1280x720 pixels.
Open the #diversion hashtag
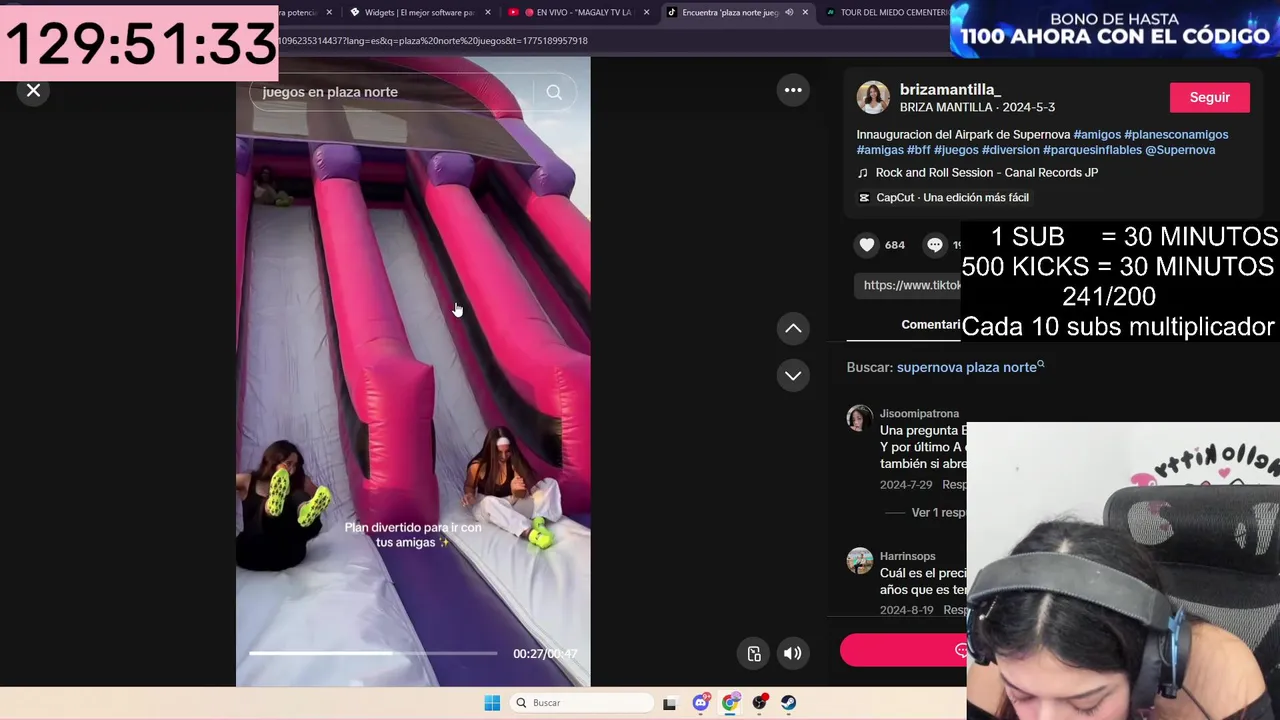(x=1011, y=150)
